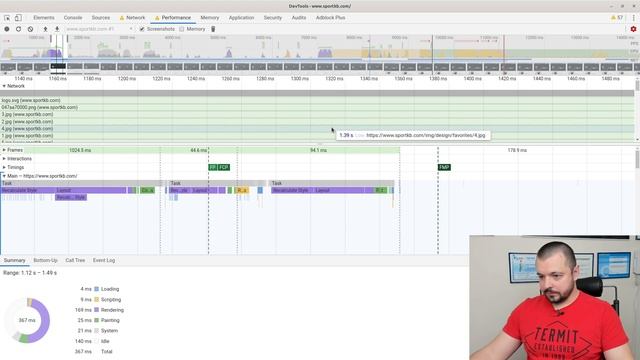Image resolution: width=640 pixels, height=360 pixels.
Task: Start recording with the Record button
Action: tap(7, 29)
